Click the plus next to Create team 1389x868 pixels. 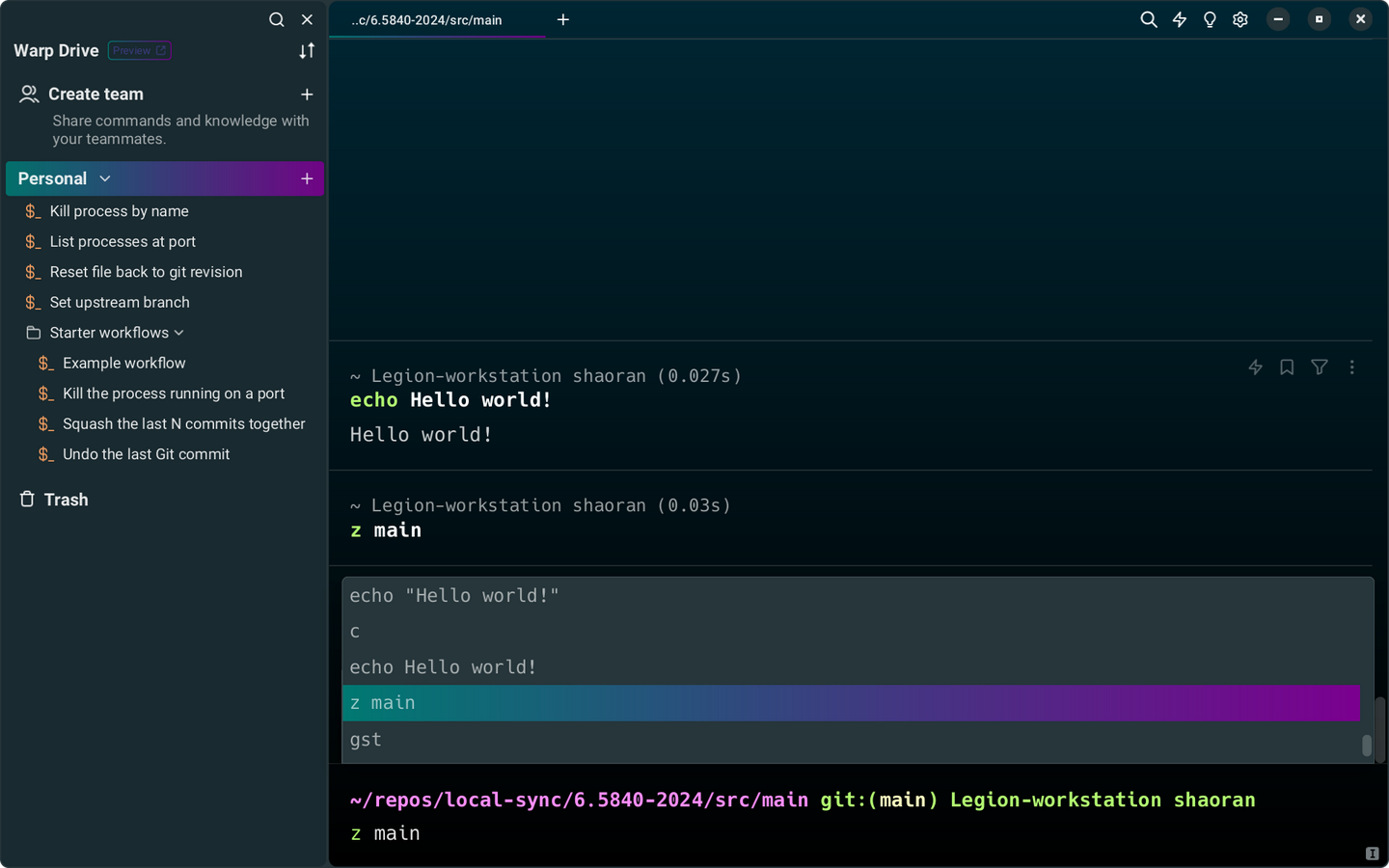[x=307, y=95]
